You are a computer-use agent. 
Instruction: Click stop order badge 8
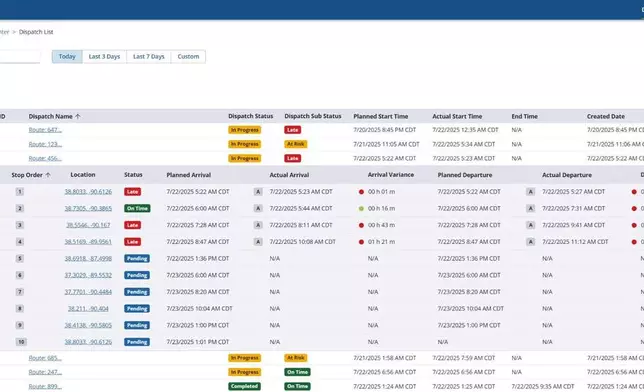20,309
